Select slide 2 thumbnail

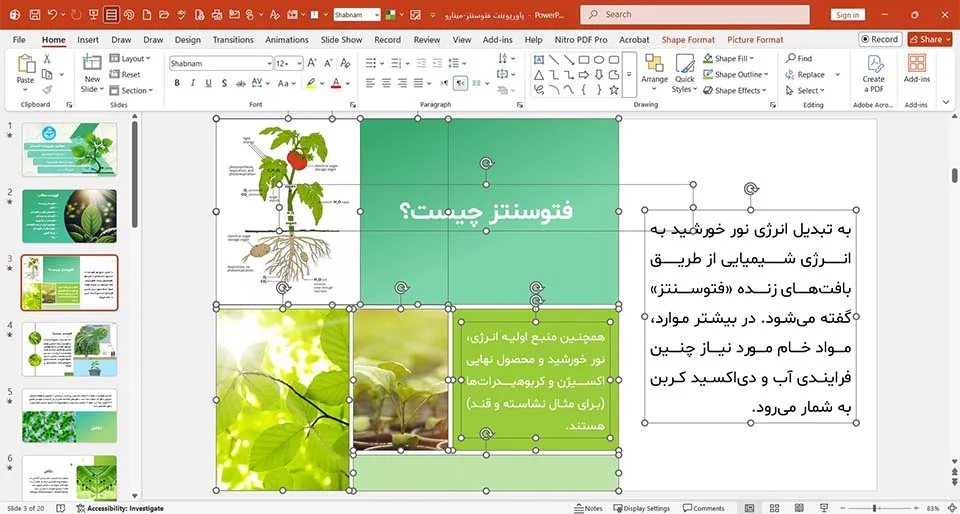click(x=70, y=216)
